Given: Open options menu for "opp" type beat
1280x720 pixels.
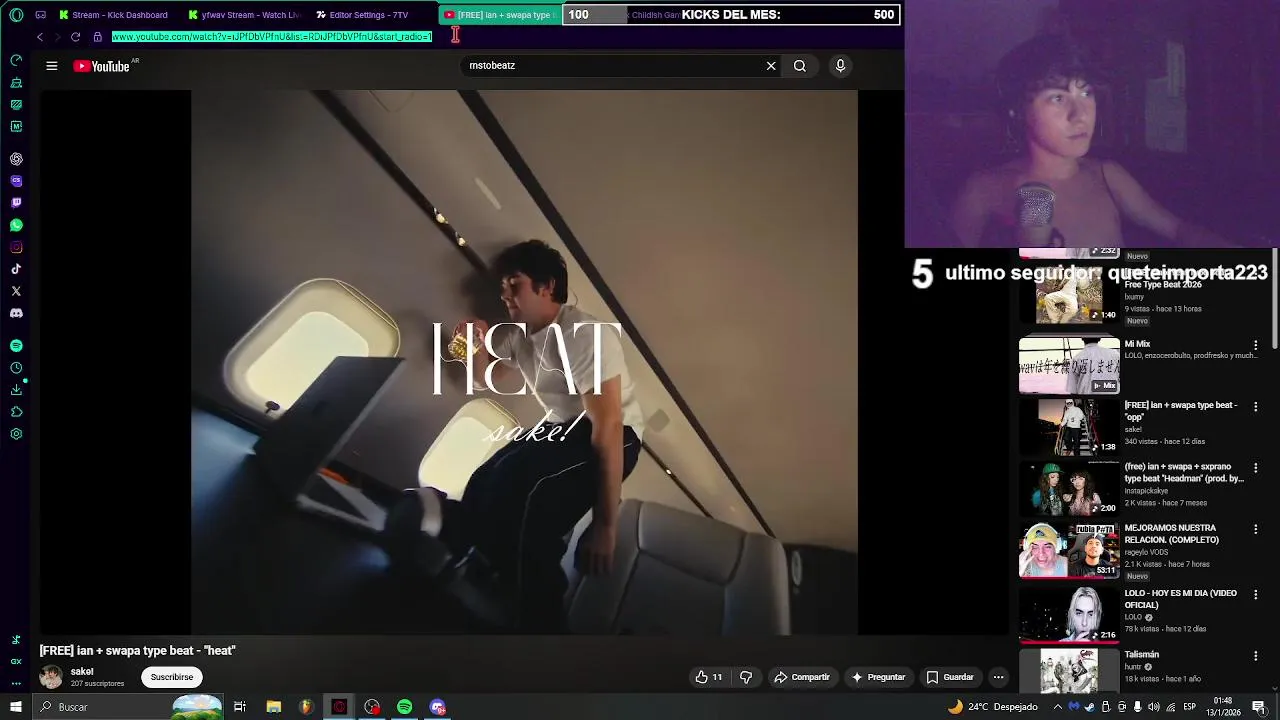Looking at the screenshot, I should (x=1256, y=407).
